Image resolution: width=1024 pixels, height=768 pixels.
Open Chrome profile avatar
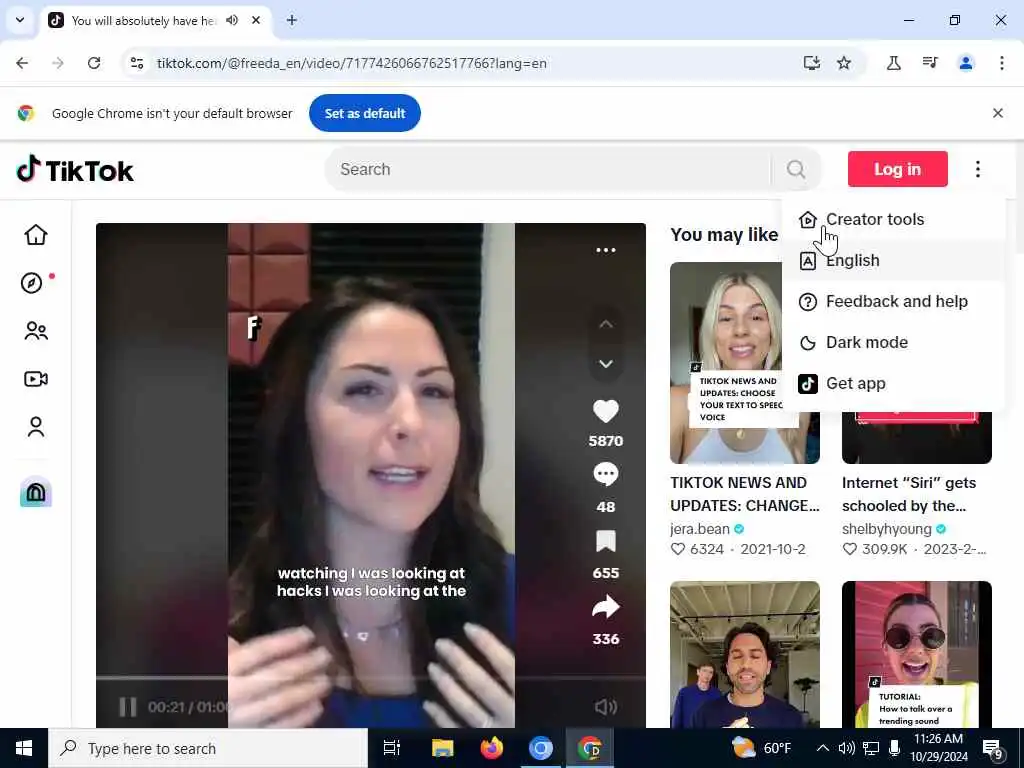[965, 63]
